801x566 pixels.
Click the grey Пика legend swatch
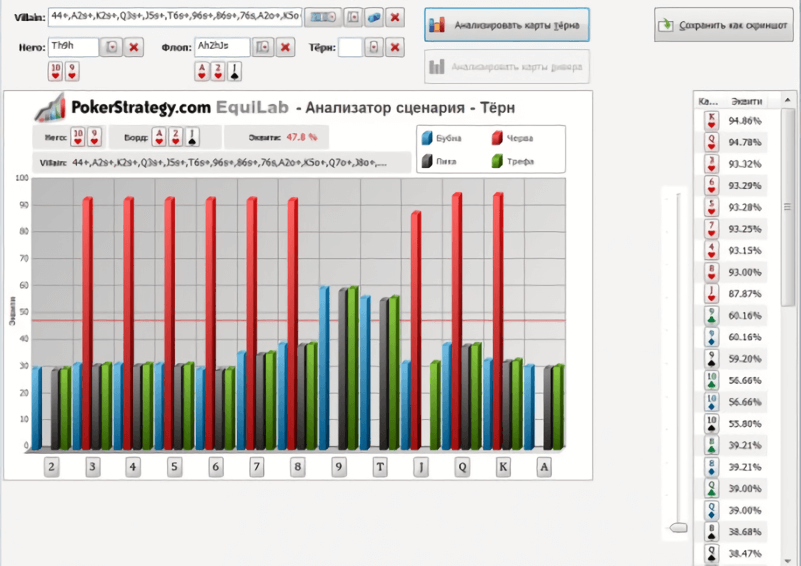click(427, 161)
